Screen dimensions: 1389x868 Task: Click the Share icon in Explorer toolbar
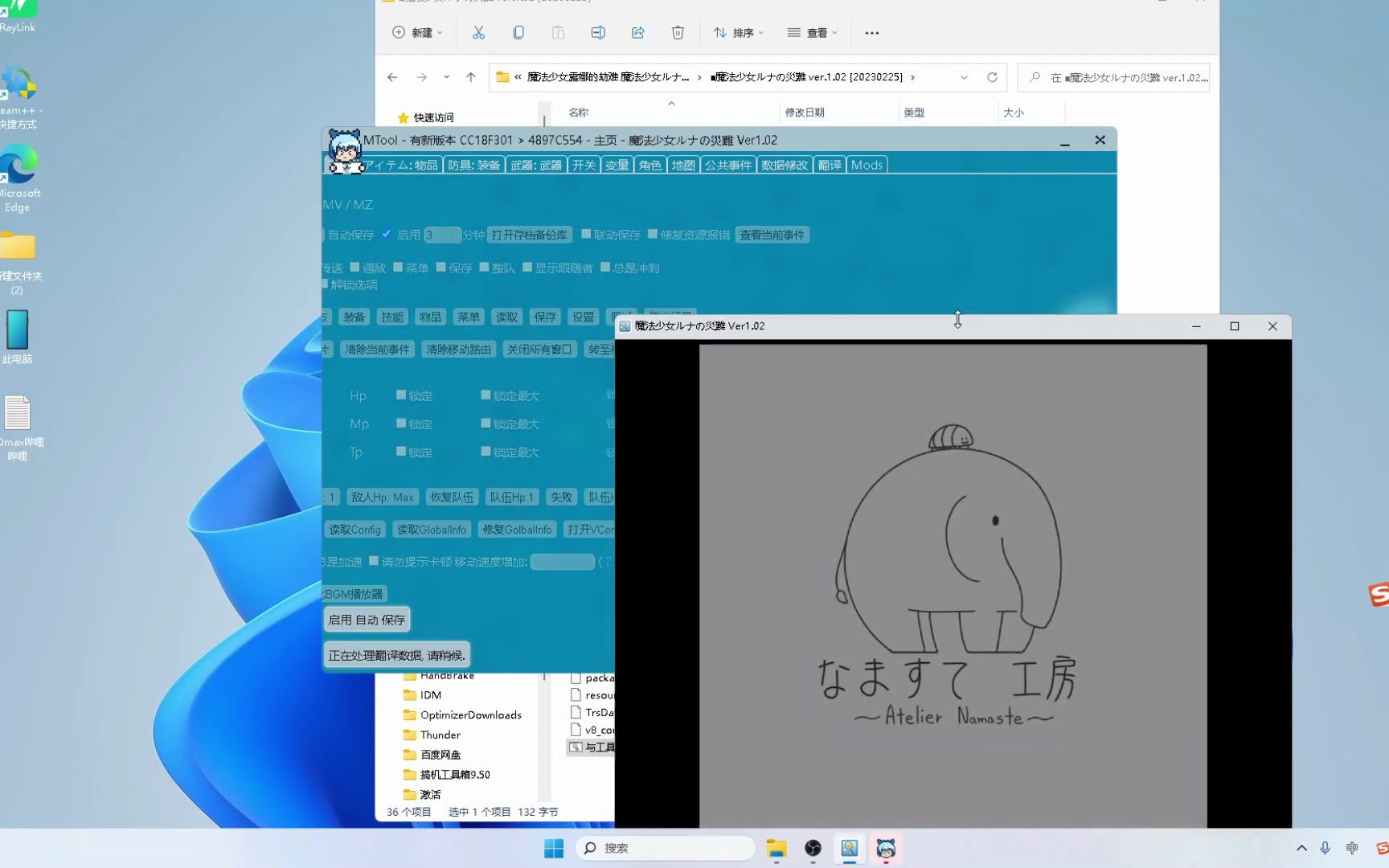(638, 33)
